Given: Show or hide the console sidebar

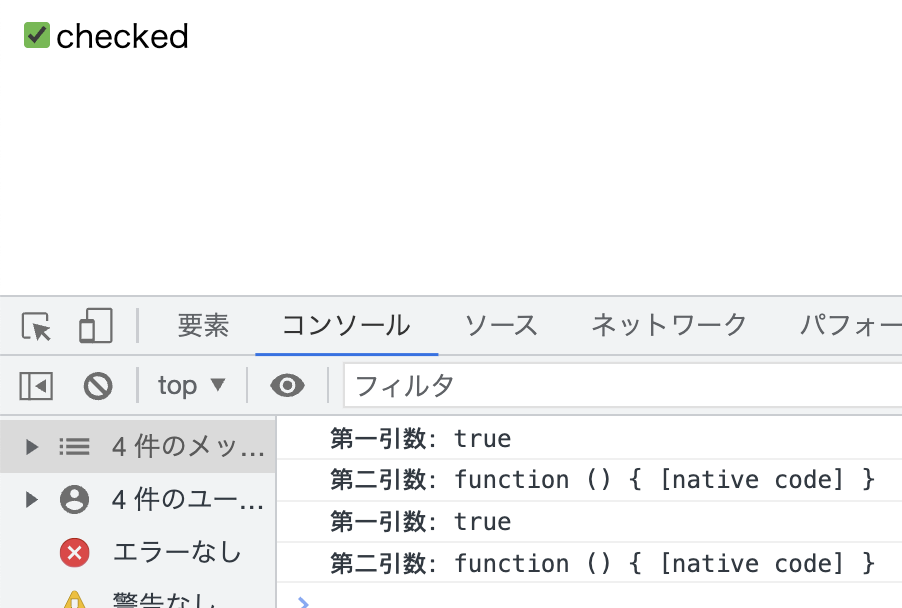Looking at the screenshot, I should [36, 386].
